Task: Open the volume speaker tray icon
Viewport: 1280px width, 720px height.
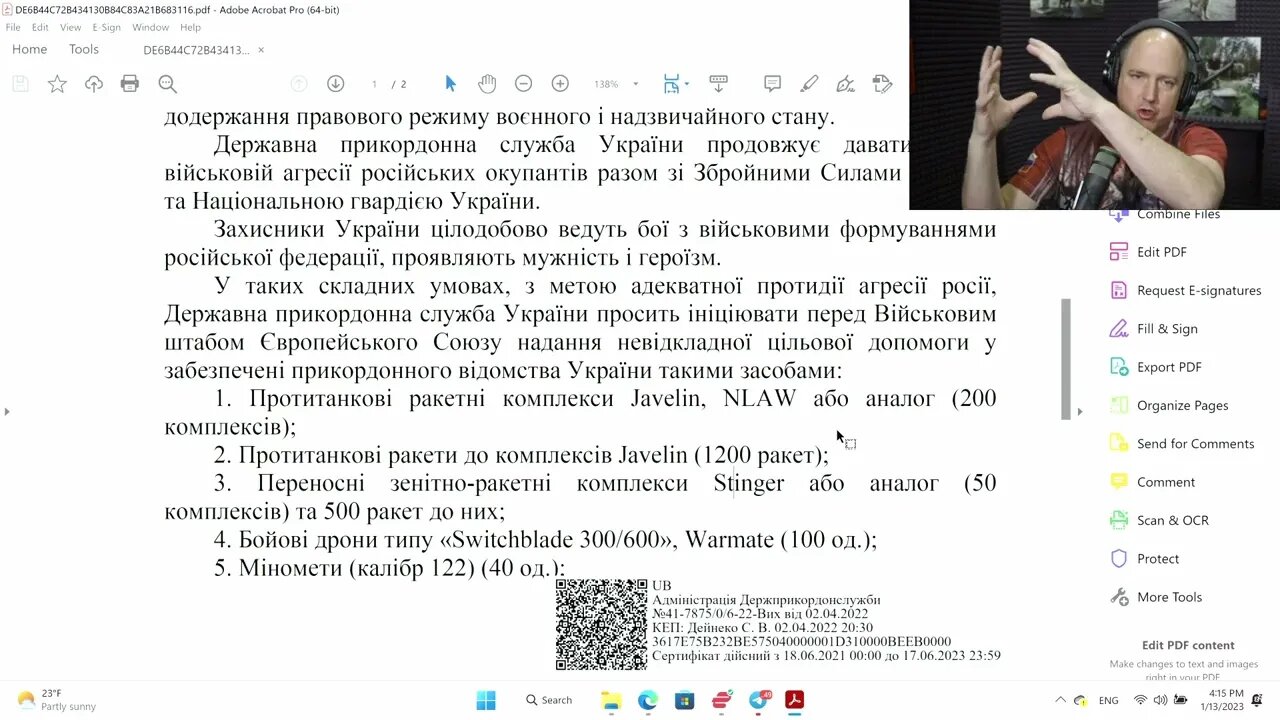Action: click(x=1160, y=700)
